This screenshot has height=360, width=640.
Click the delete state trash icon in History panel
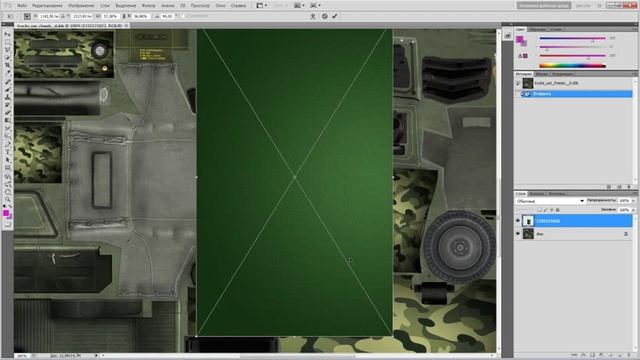629,187
